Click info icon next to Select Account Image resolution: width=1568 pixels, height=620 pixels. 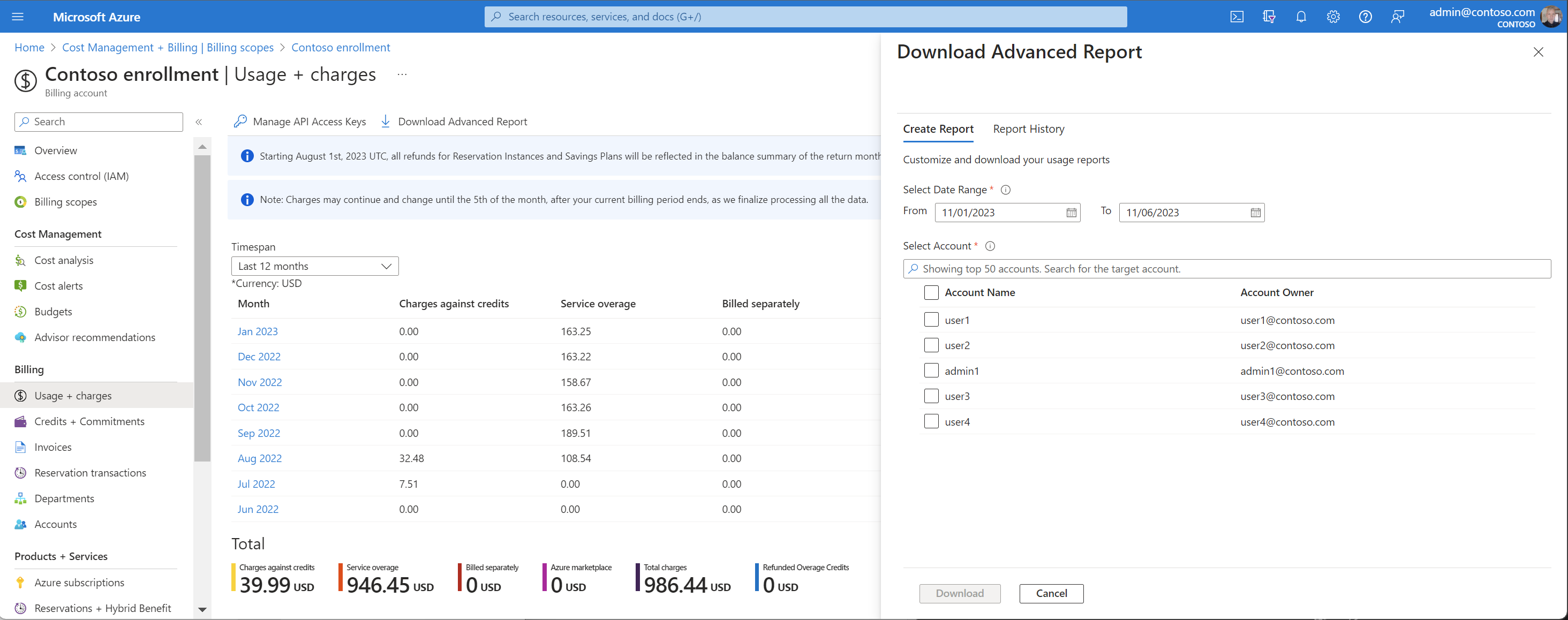tap(990, 246)
